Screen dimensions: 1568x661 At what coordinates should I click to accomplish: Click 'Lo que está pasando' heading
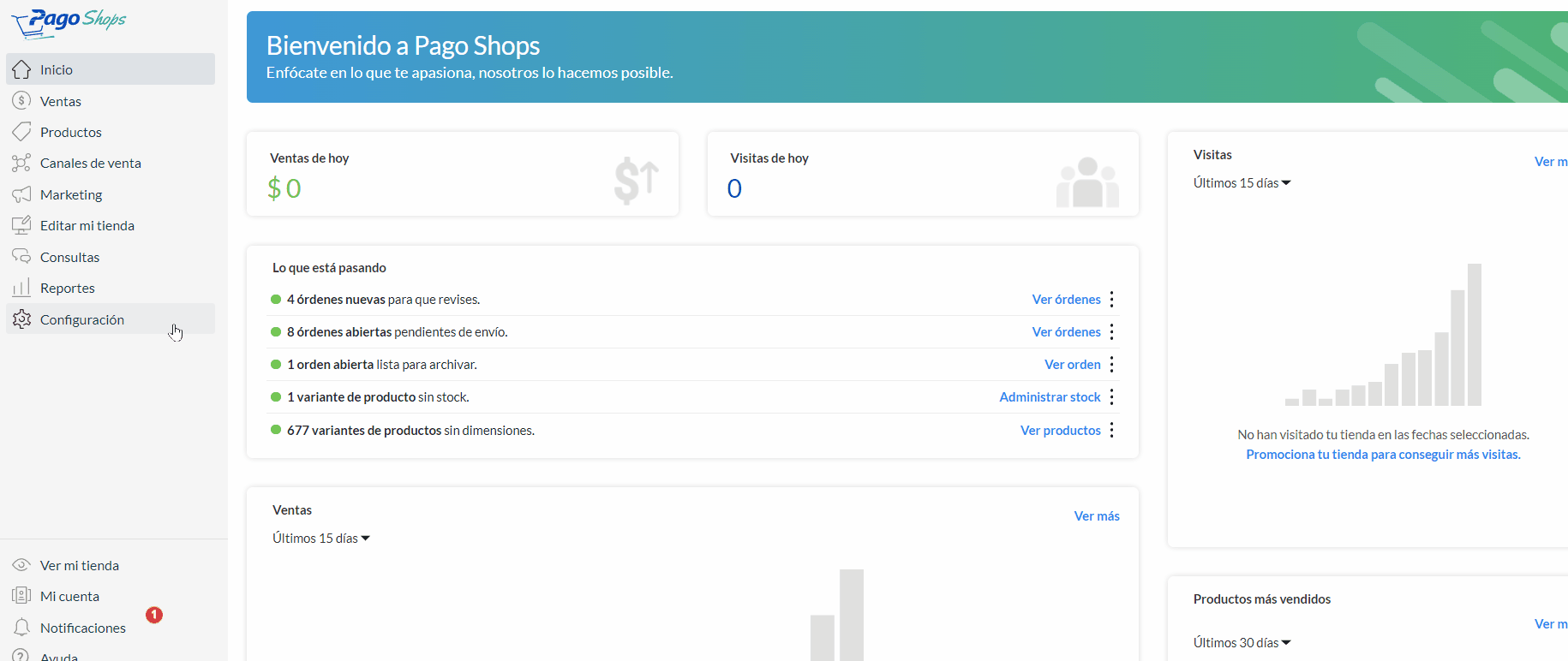click(329, 268)
